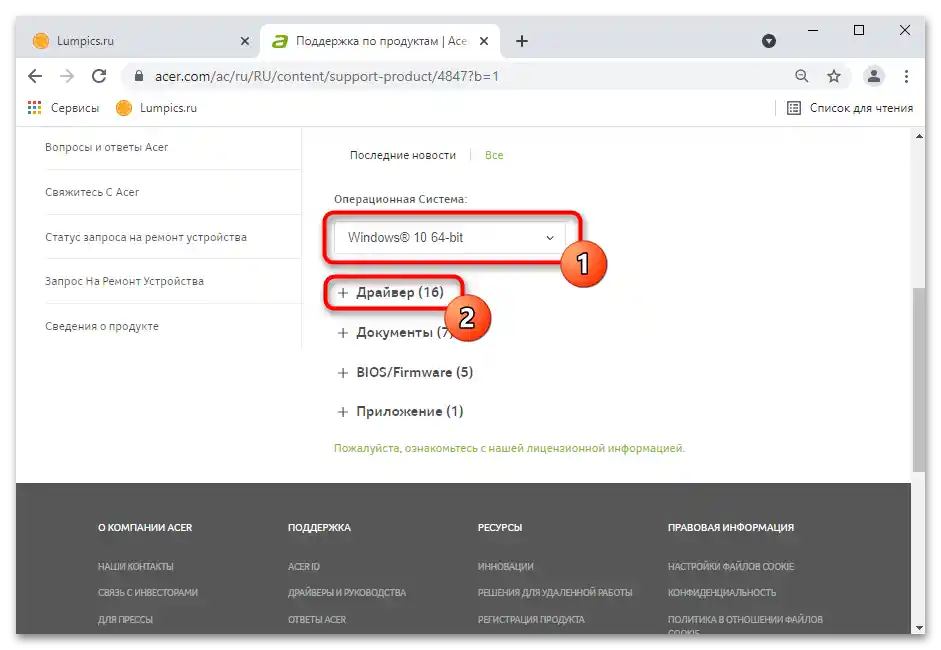
Task: Select the Последние новости filter
Action: click(x=403, y=155)
